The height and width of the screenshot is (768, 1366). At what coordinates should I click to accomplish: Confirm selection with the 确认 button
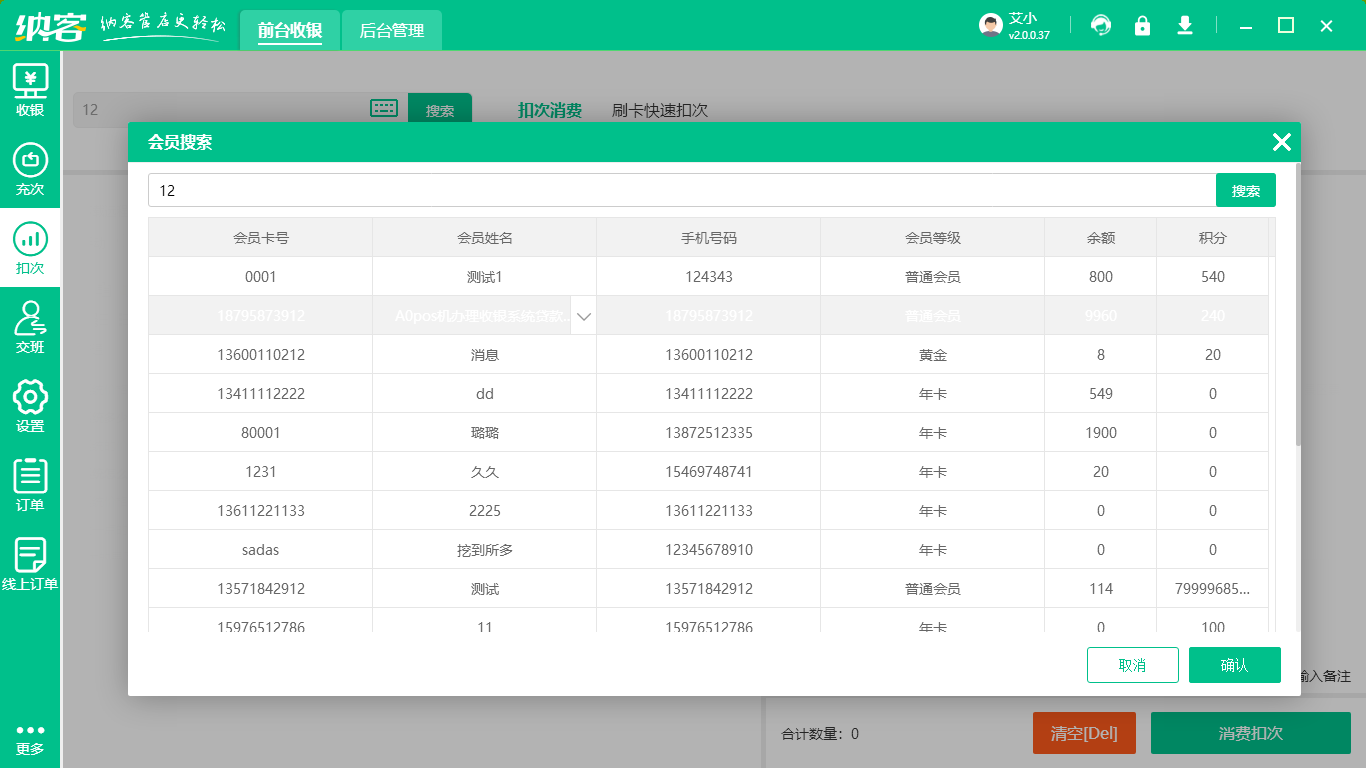tap(1235, 664)
